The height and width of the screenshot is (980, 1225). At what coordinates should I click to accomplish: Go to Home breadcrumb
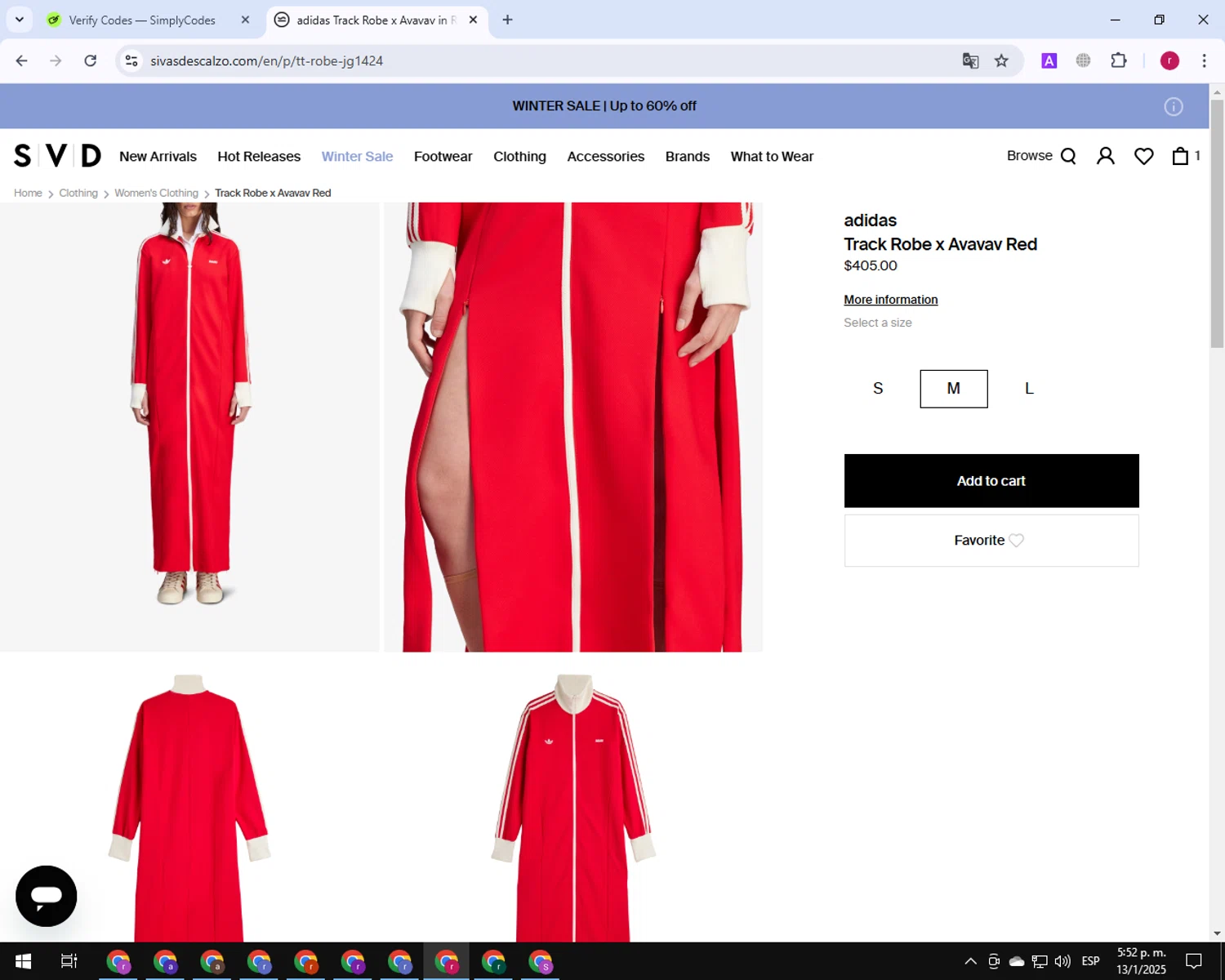click(28, 193)
